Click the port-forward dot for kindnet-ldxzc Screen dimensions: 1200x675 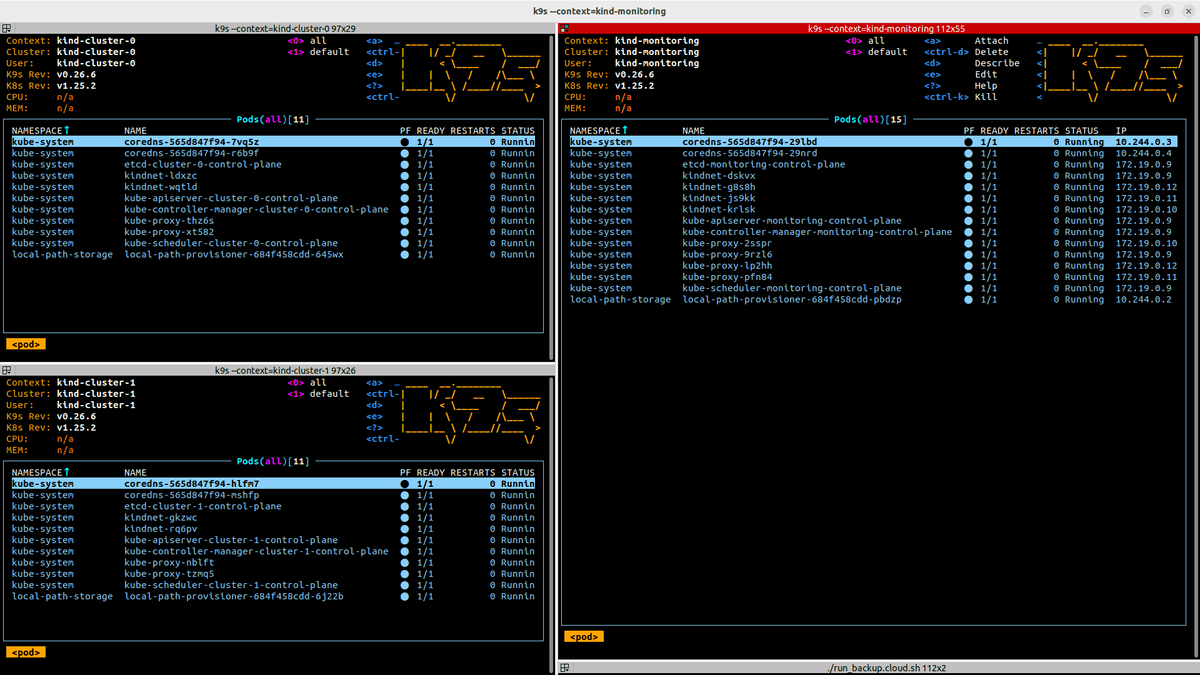(x=405, y=176)
